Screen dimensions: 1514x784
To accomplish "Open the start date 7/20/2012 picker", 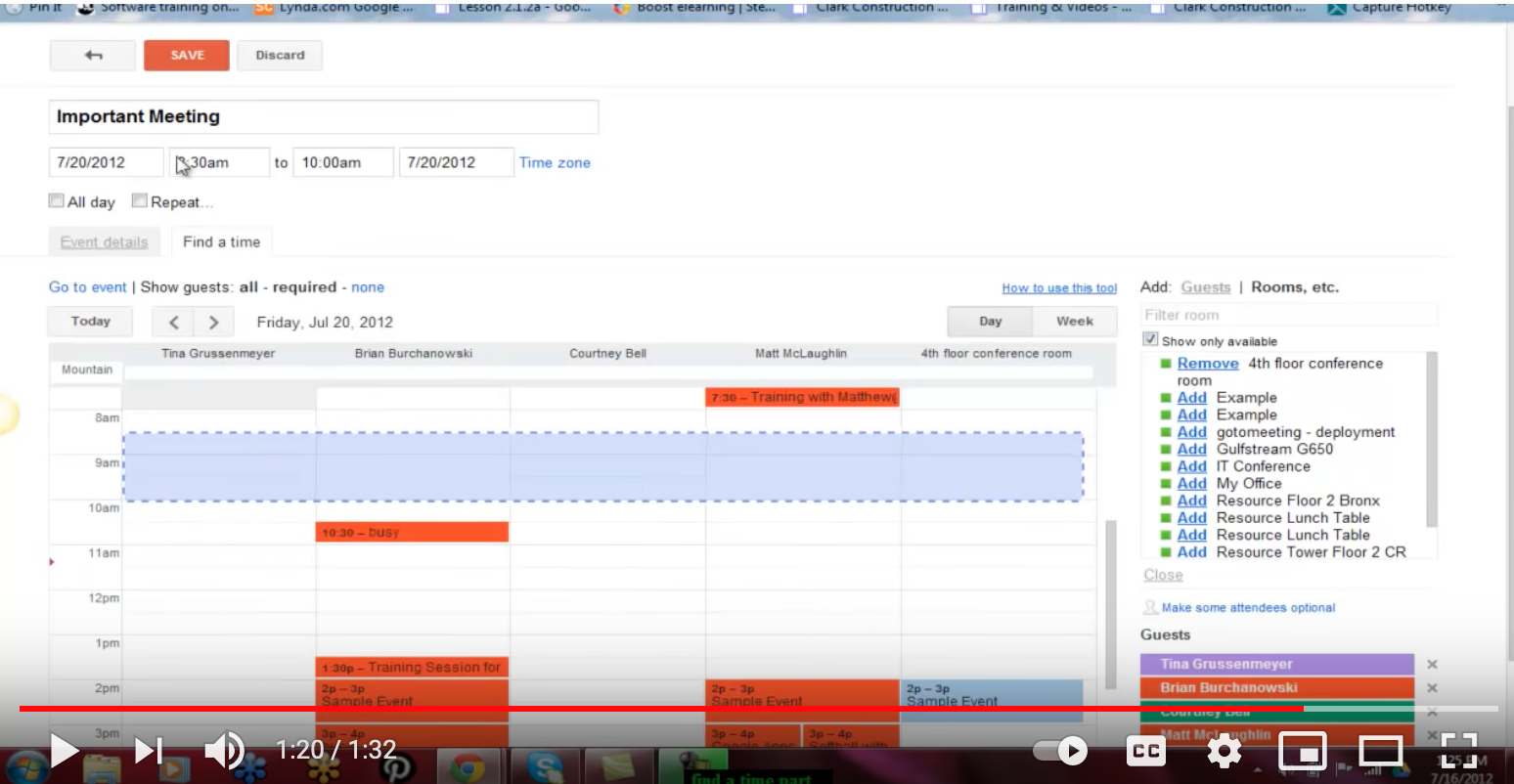I will click(x=106, y=162).
